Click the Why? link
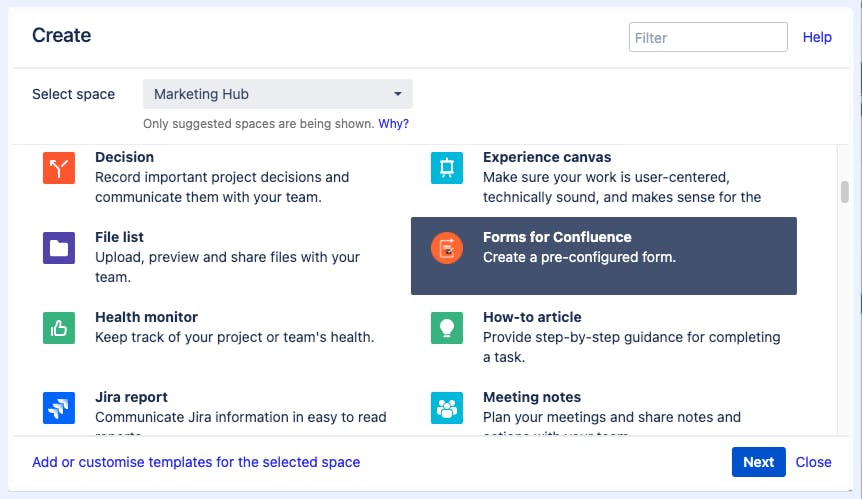 click(394, 124)
